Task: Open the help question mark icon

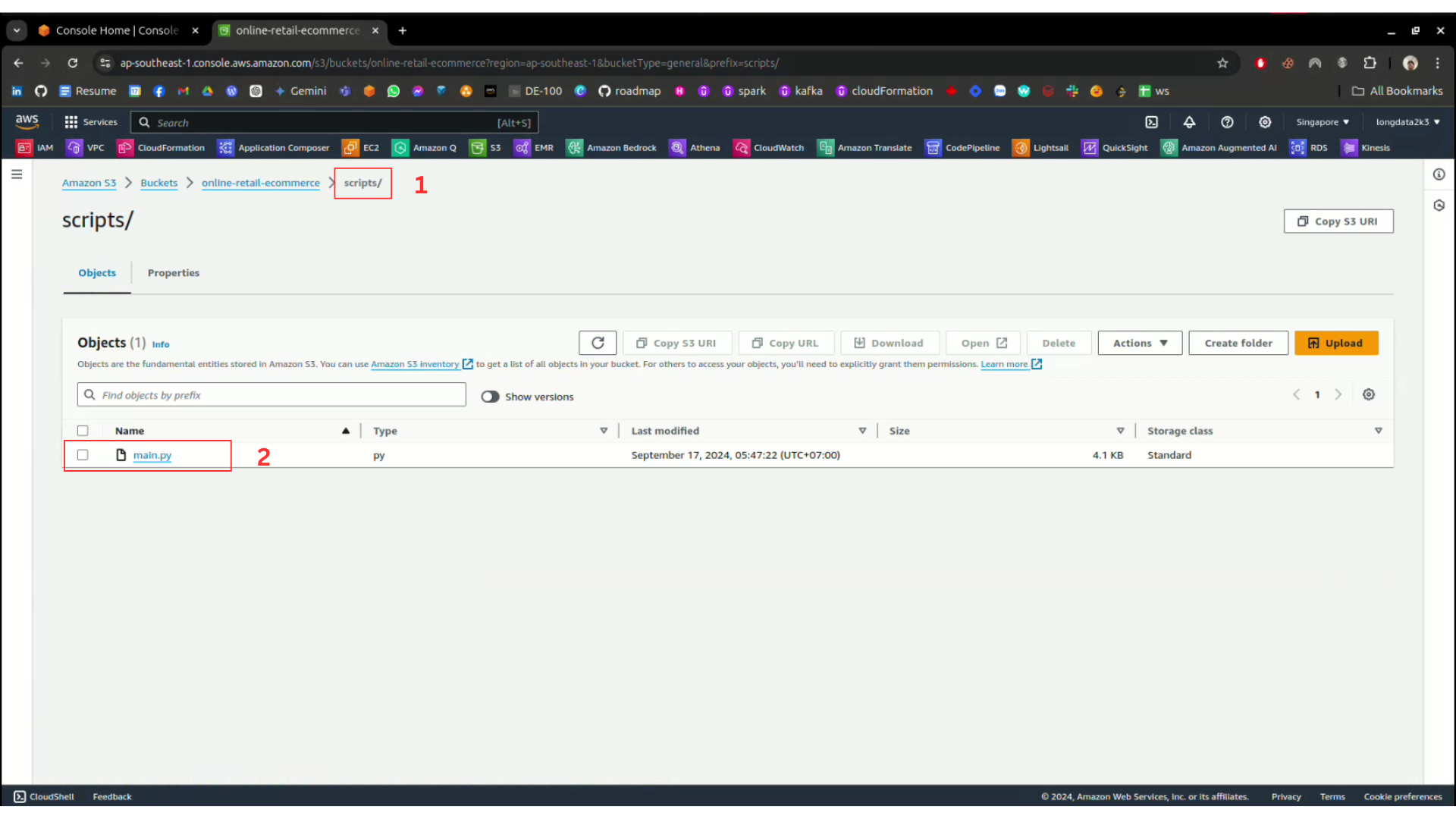Action: coord(1227,122)
